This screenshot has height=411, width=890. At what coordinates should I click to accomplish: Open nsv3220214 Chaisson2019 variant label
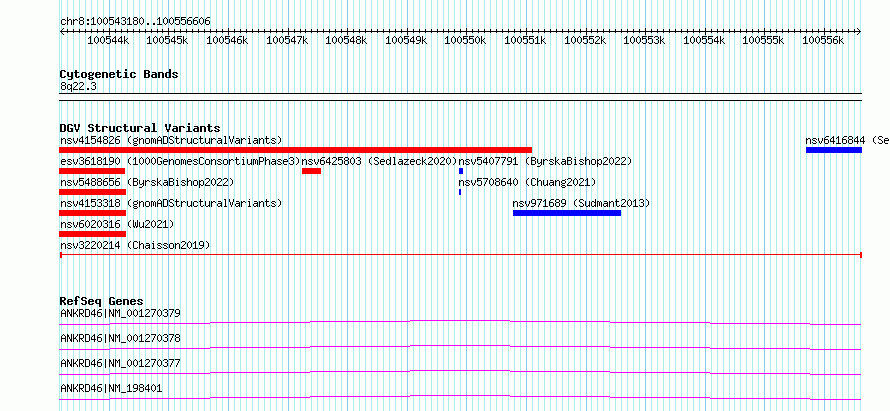click(x=135, y=245)
